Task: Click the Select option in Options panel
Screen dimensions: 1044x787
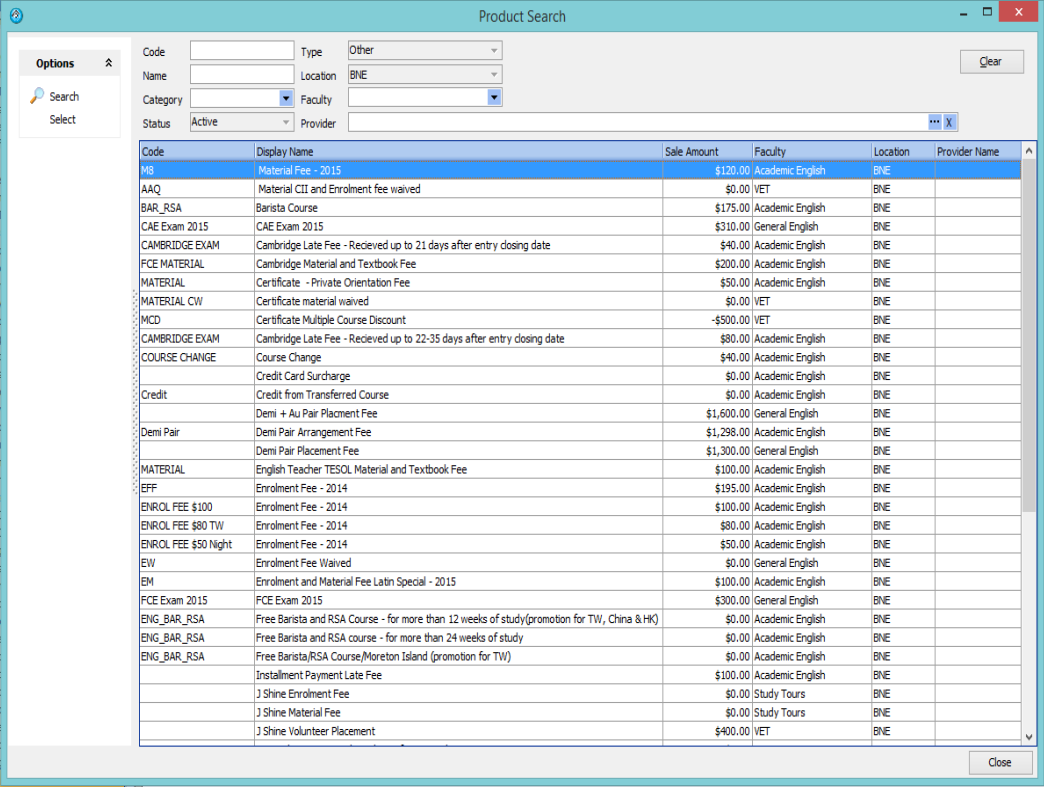Action: click(x=62, y=120)
